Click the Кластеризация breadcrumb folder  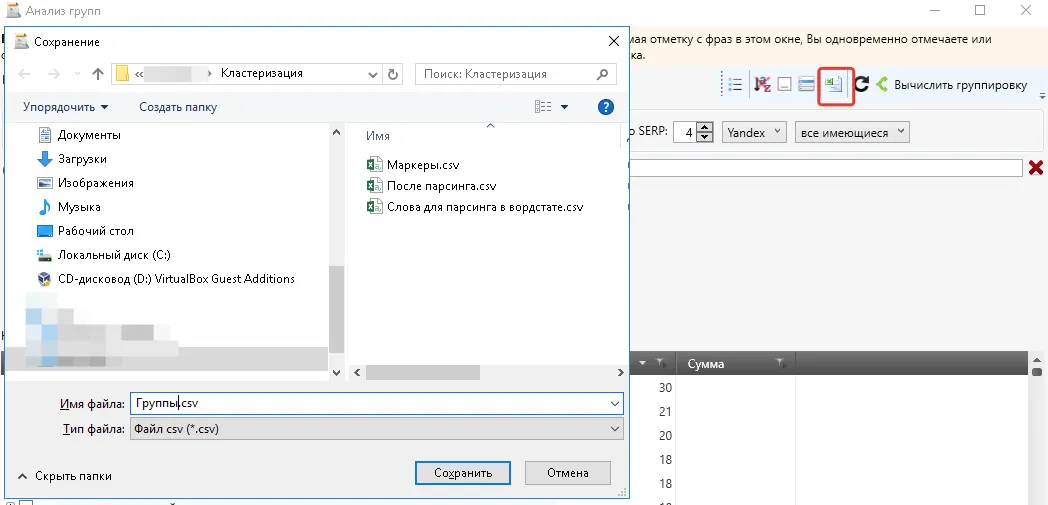coord(261,73)
